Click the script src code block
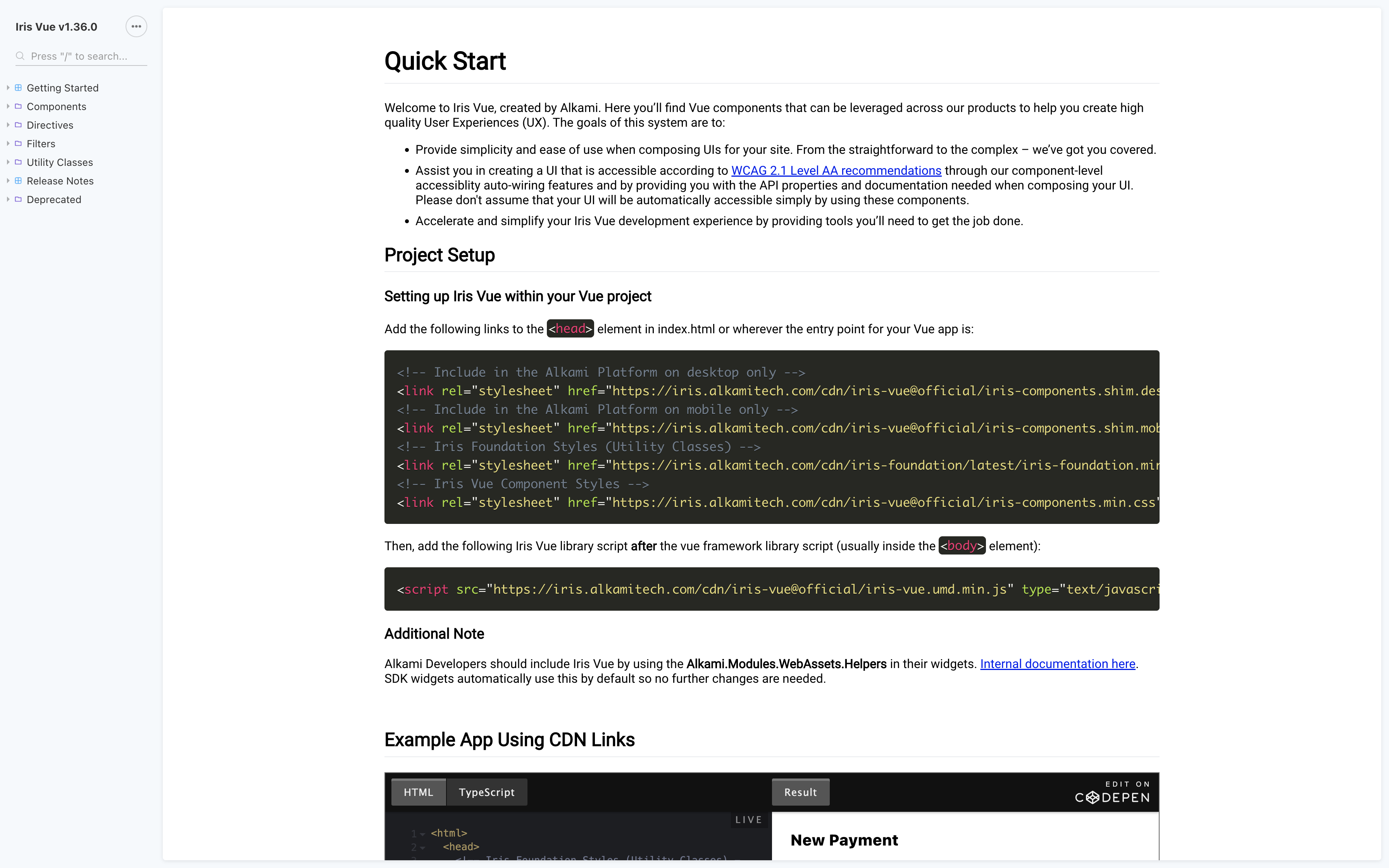 tap(771, 589)
